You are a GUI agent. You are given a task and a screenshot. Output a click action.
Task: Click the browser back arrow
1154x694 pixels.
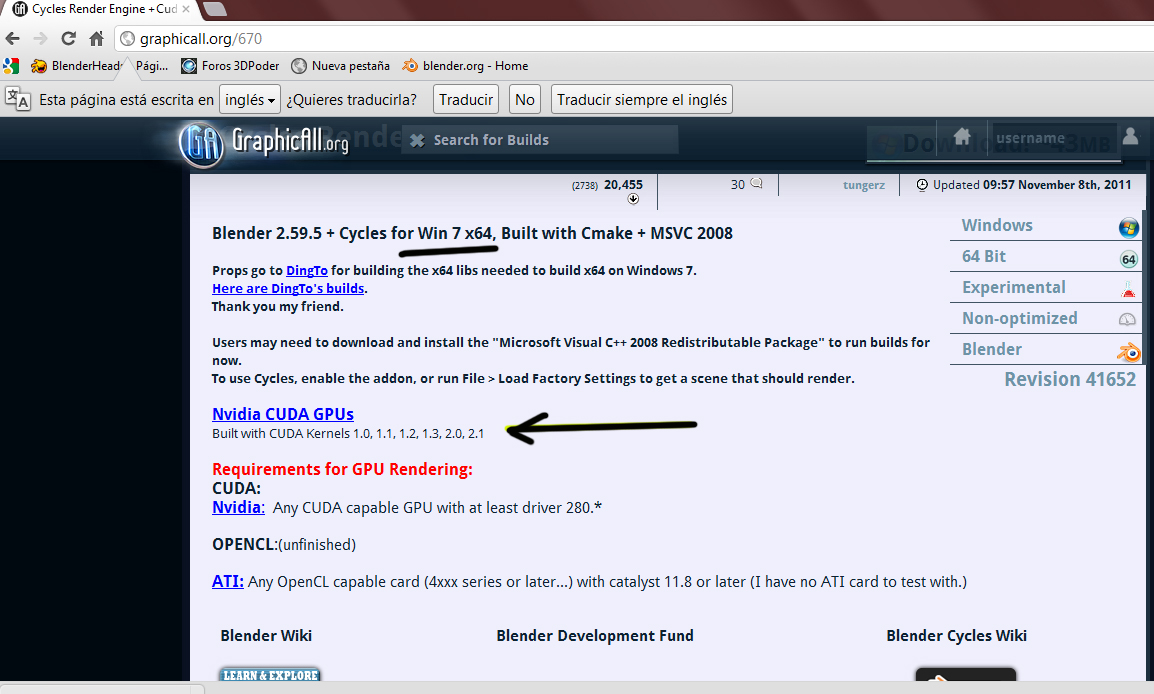[13, 38]
